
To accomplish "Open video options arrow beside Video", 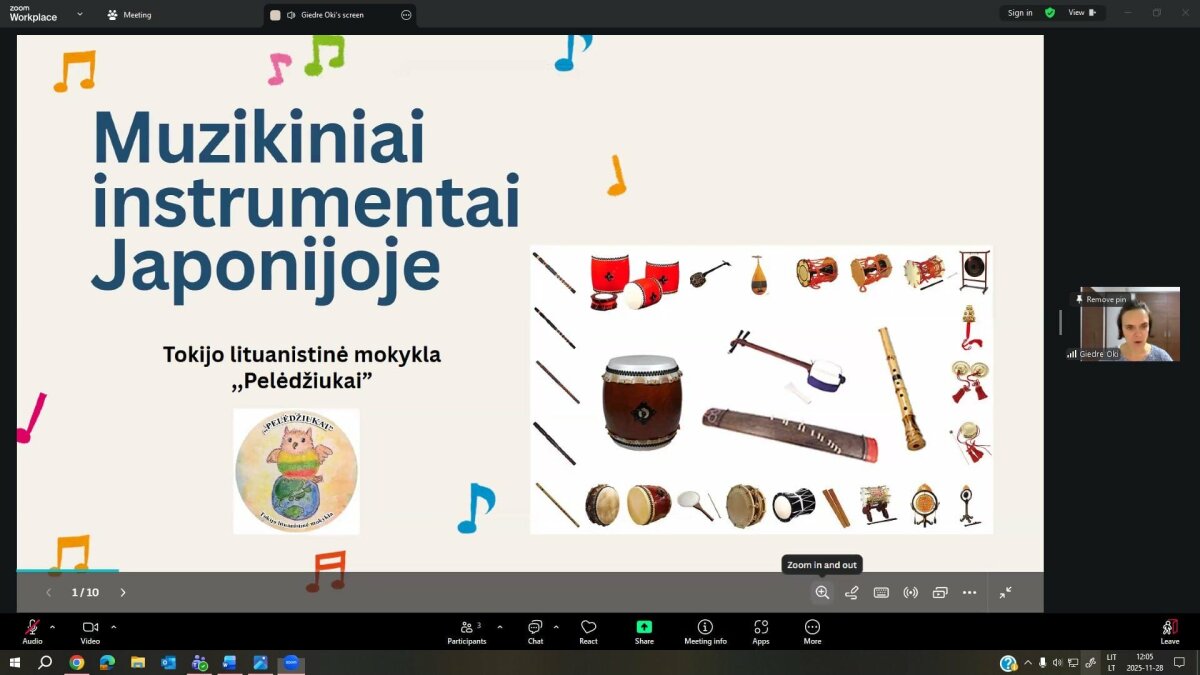I will click(x=114, y=627).
